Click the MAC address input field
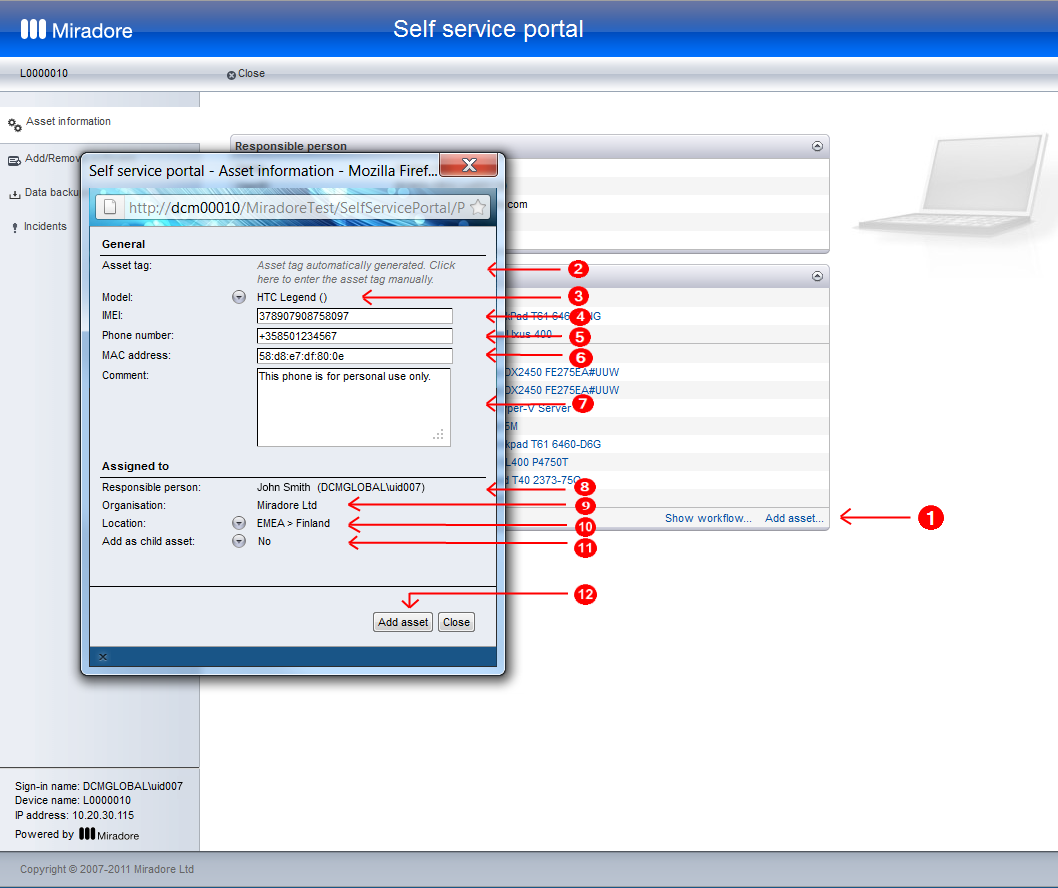Image resolution: width=1058 pixels, height=888 pixels. click(x=354, y=356)
